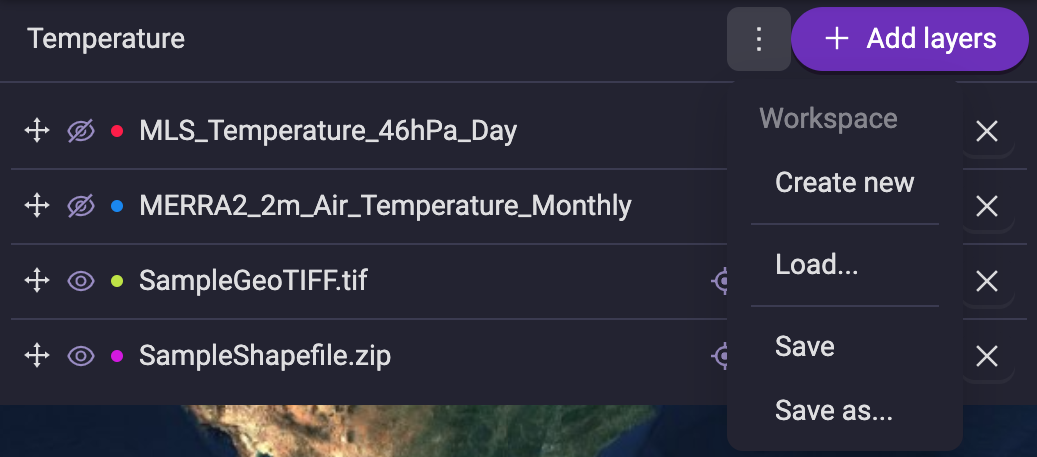Screen dimensions: 1037x457
Task: Click the Add layers button
Action: click(909, 39)
